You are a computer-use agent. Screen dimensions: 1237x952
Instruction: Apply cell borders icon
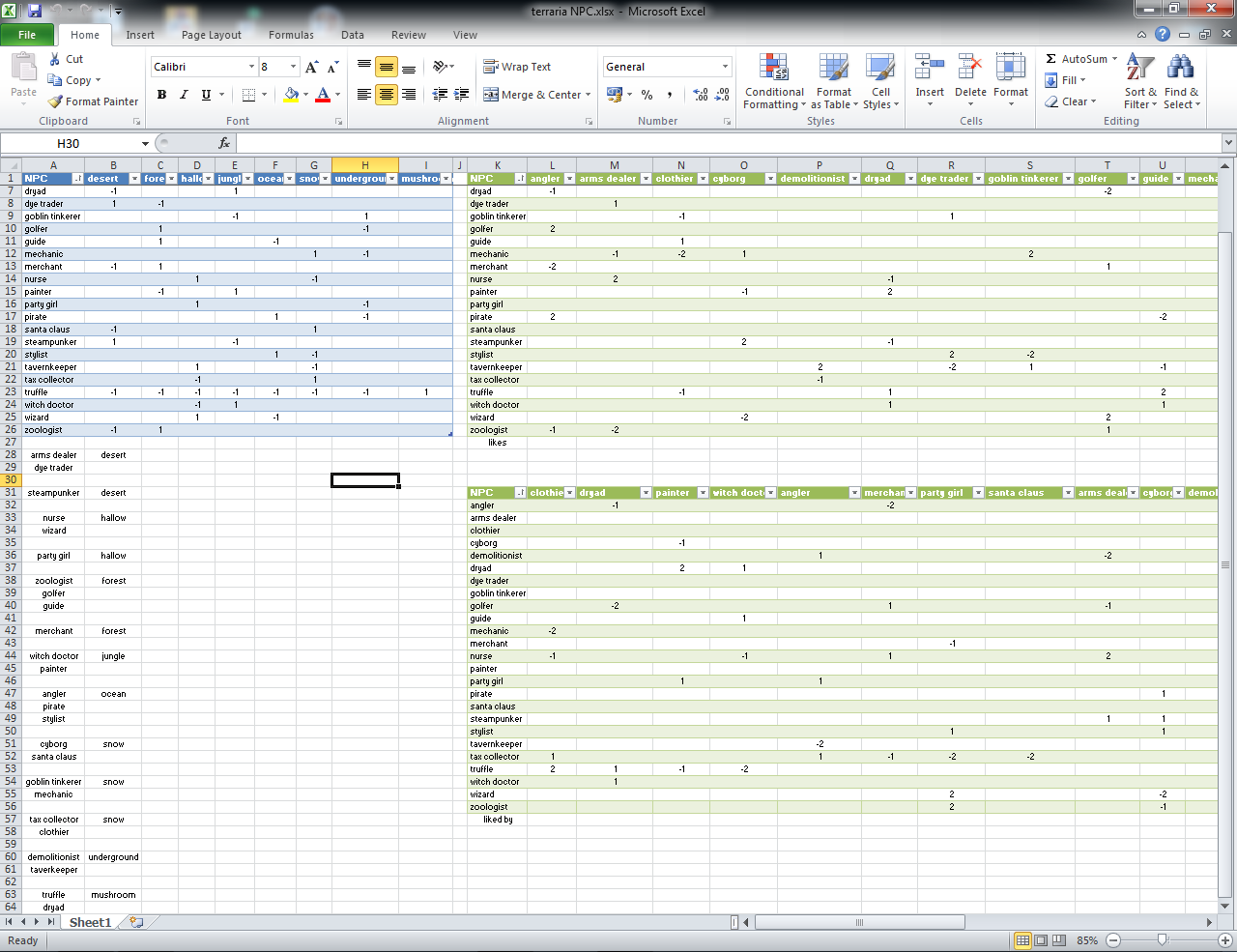248,95
